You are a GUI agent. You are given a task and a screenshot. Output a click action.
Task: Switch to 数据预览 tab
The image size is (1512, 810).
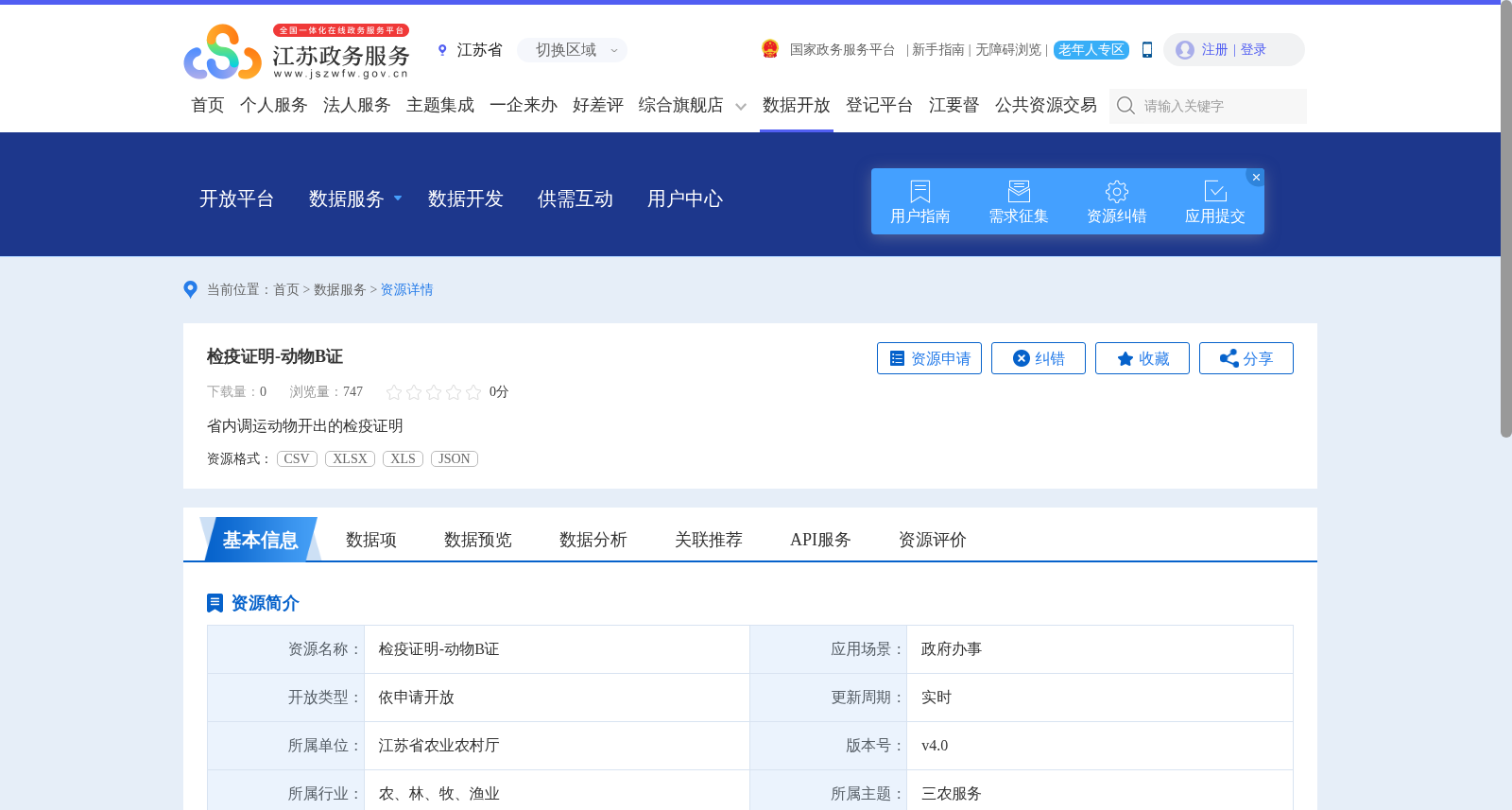(x=478, y=540)
